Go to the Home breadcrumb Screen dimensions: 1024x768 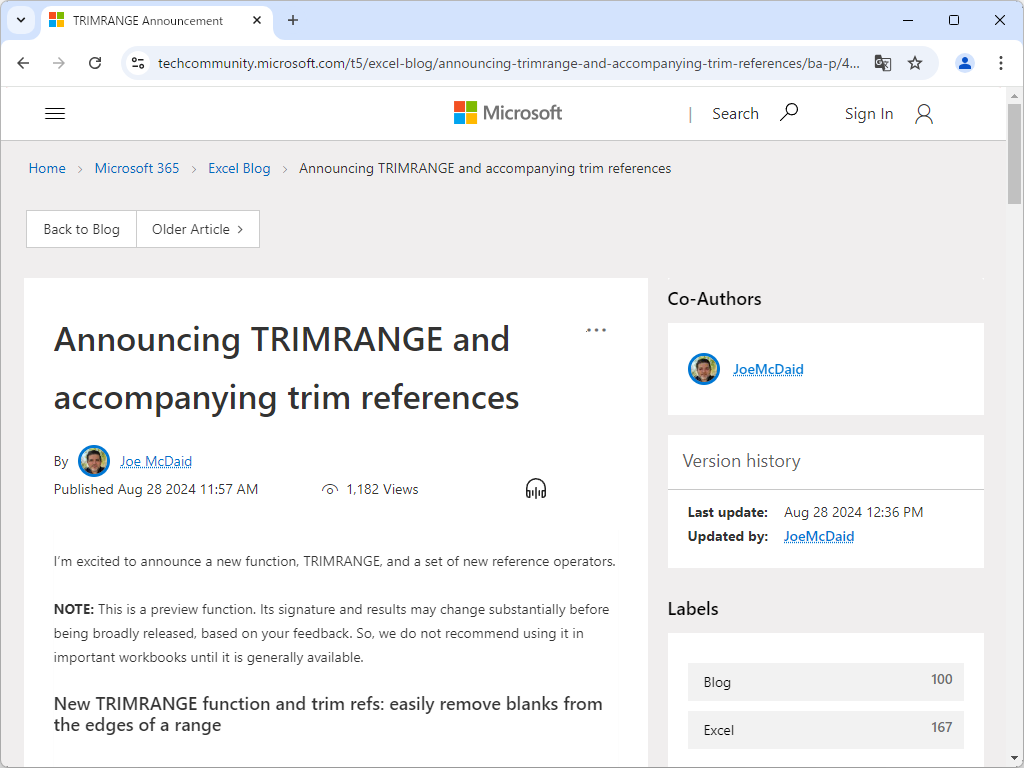[x=47, y=168]
